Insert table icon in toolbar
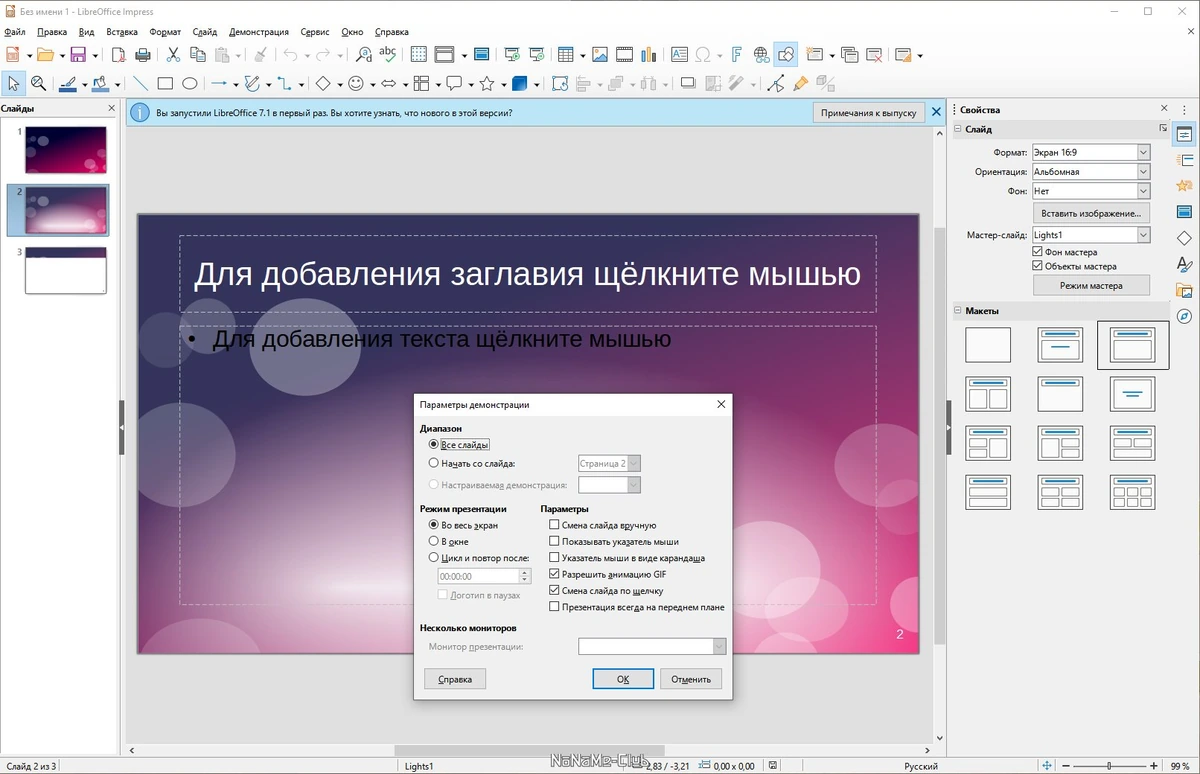This screenshot has width=1200, height=774. tap(566, 55)
